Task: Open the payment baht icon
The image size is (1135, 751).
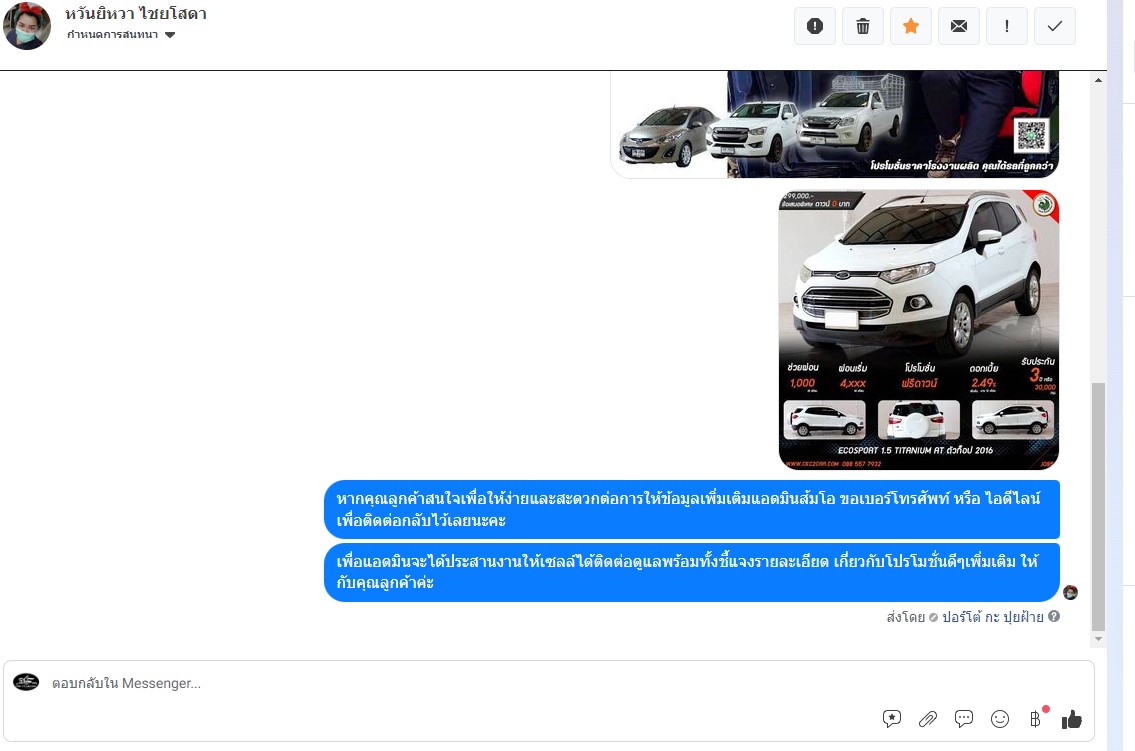Action: 1036,718
